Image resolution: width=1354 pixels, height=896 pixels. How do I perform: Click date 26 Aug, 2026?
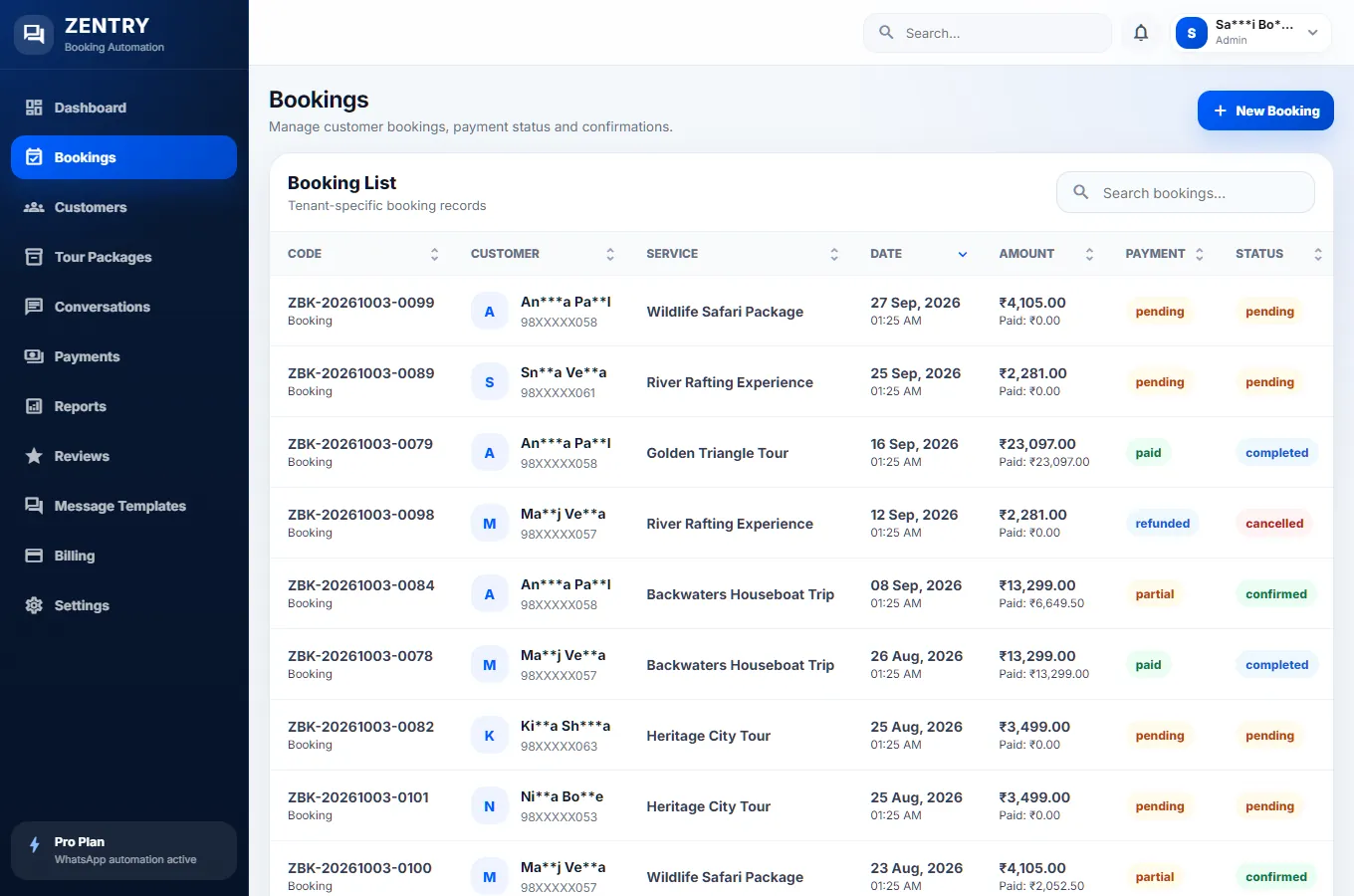tap(916, 656)
